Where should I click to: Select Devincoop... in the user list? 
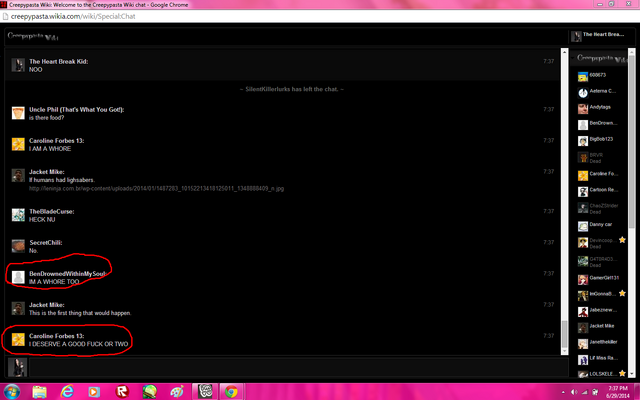(x=599, y=243)
